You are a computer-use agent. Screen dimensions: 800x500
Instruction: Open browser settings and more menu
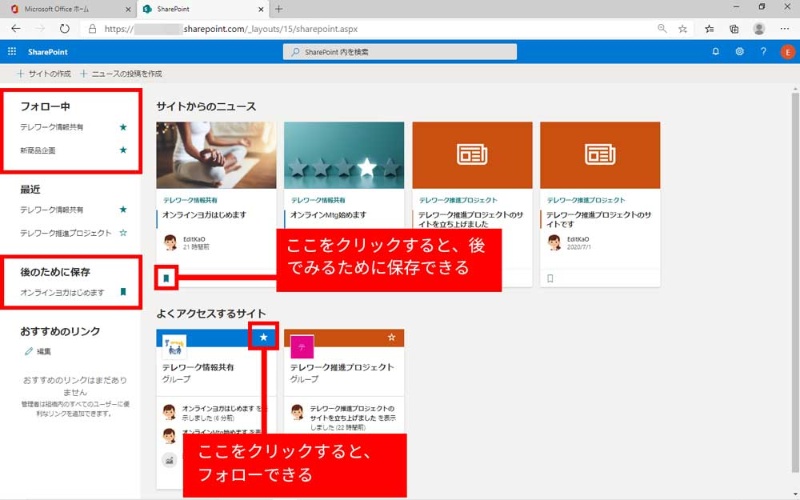click(785, 29)
